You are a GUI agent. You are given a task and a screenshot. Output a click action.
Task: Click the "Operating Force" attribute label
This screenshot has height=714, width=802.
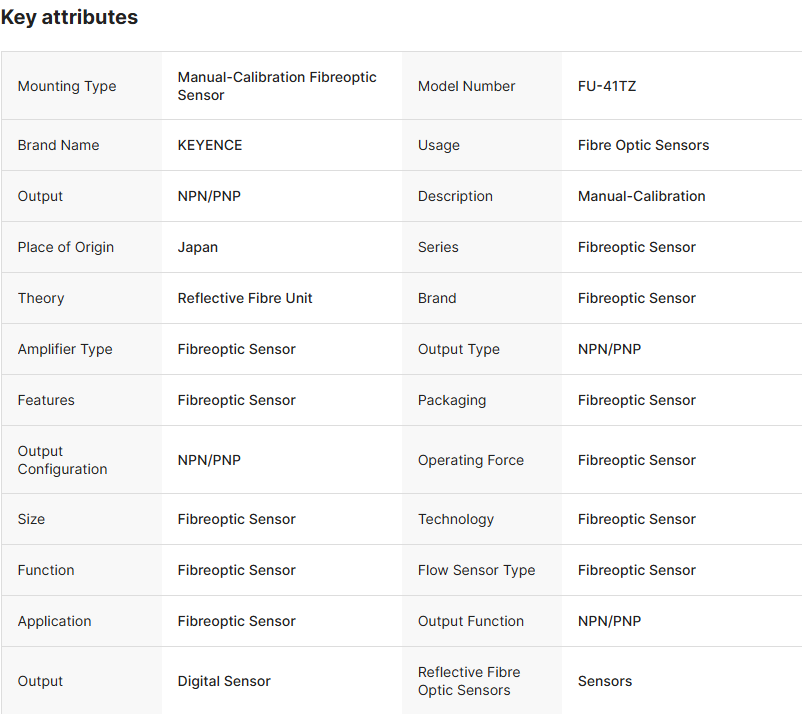click(x=471, y=460)
